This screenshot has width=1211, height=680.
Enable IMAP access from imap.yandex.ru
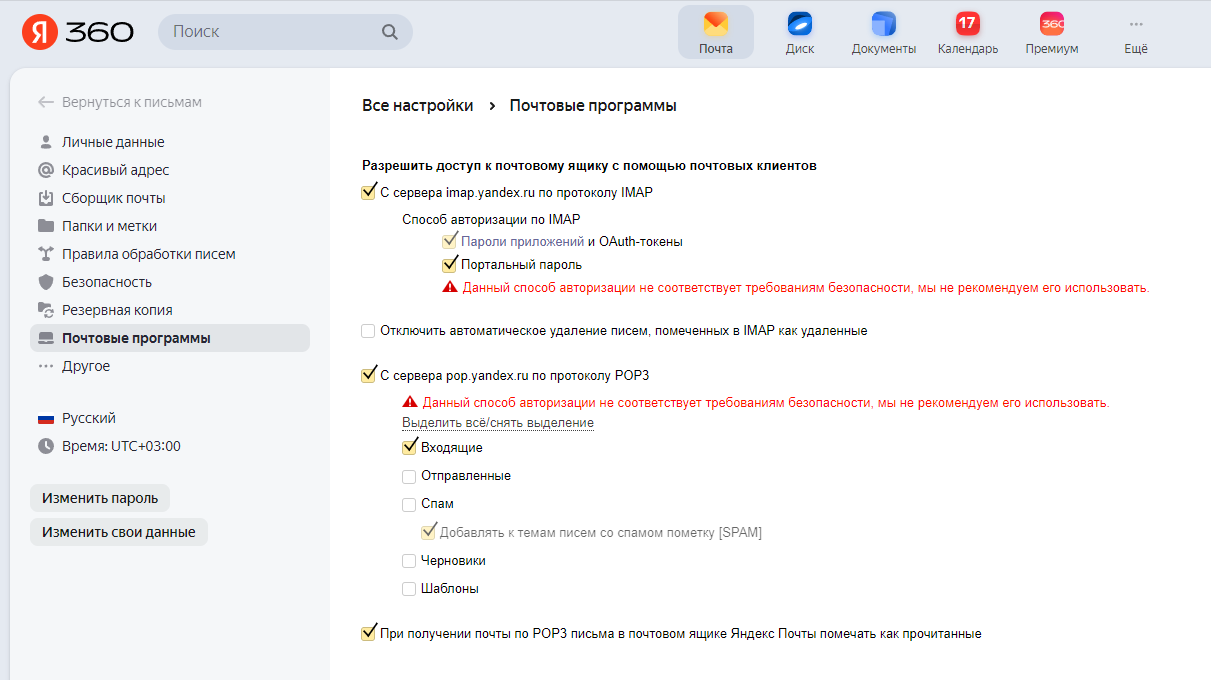(x=367, y=192)
